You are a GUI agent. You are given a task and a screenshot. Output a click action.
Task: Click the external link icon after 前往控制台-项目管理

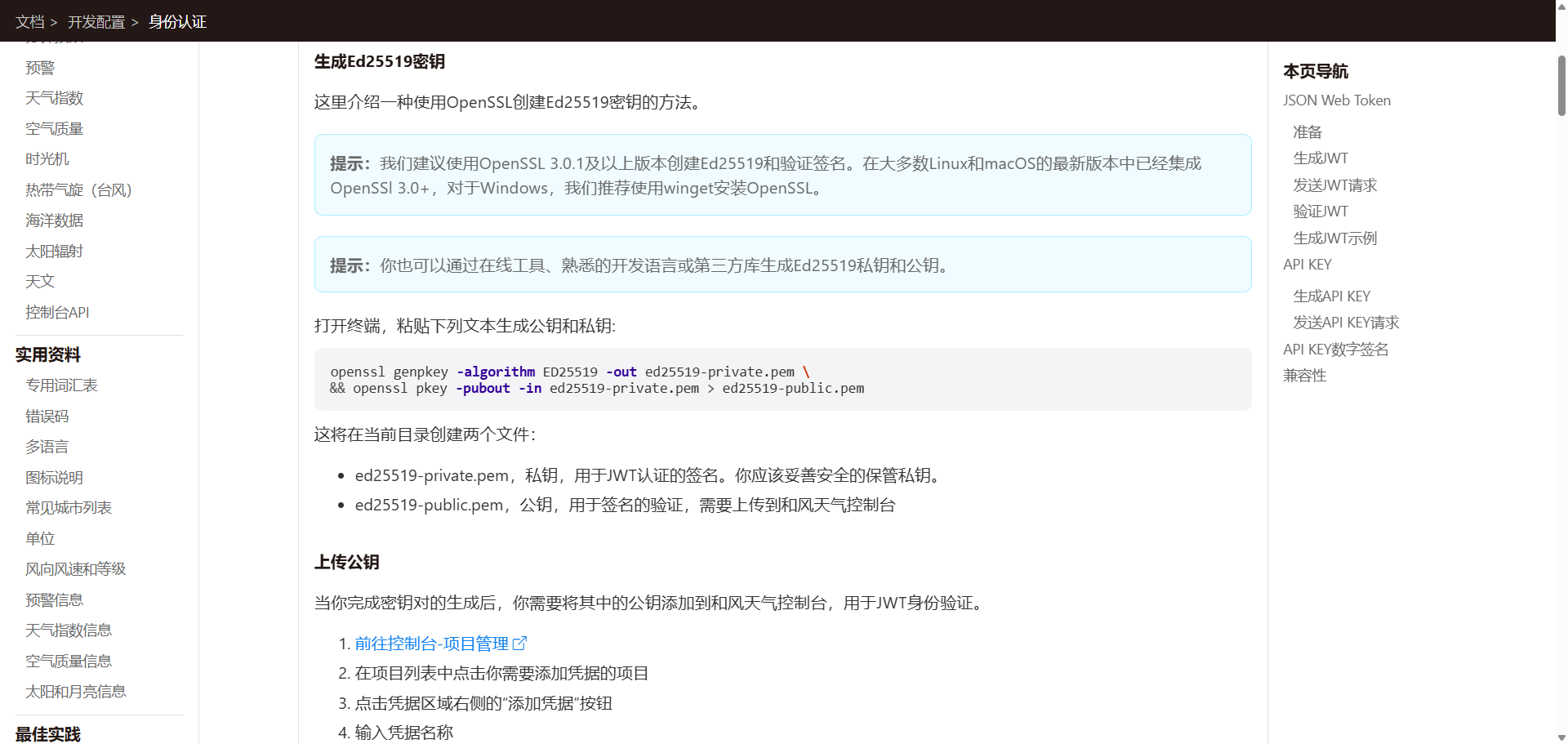click(519, 644)
